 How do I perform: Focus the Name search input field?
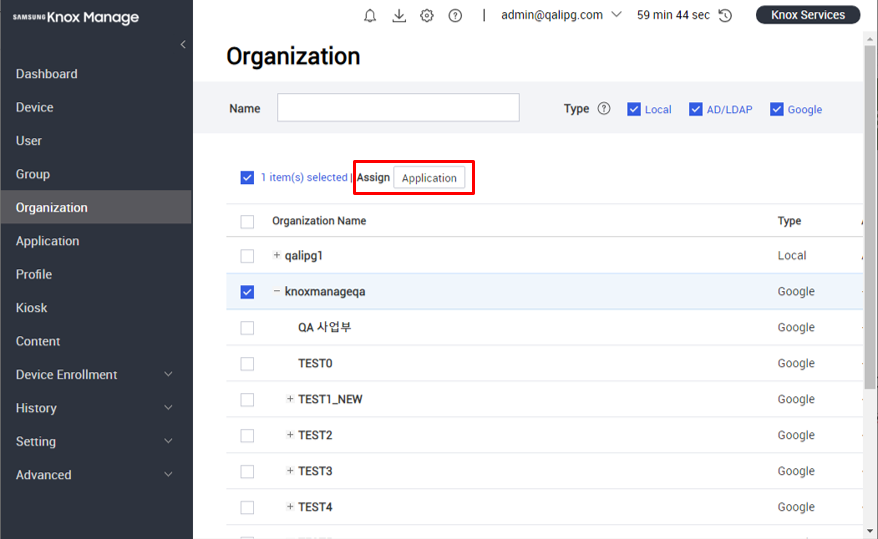[x=398, y=107]
